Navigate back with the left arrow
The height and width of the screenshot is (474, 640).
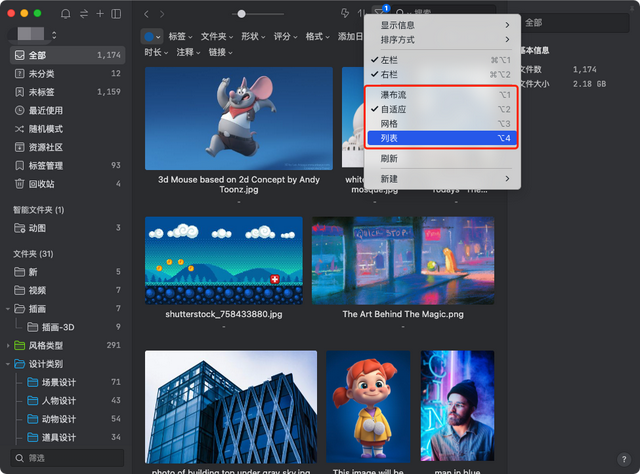pyautogui.click(x=147, y=14)
